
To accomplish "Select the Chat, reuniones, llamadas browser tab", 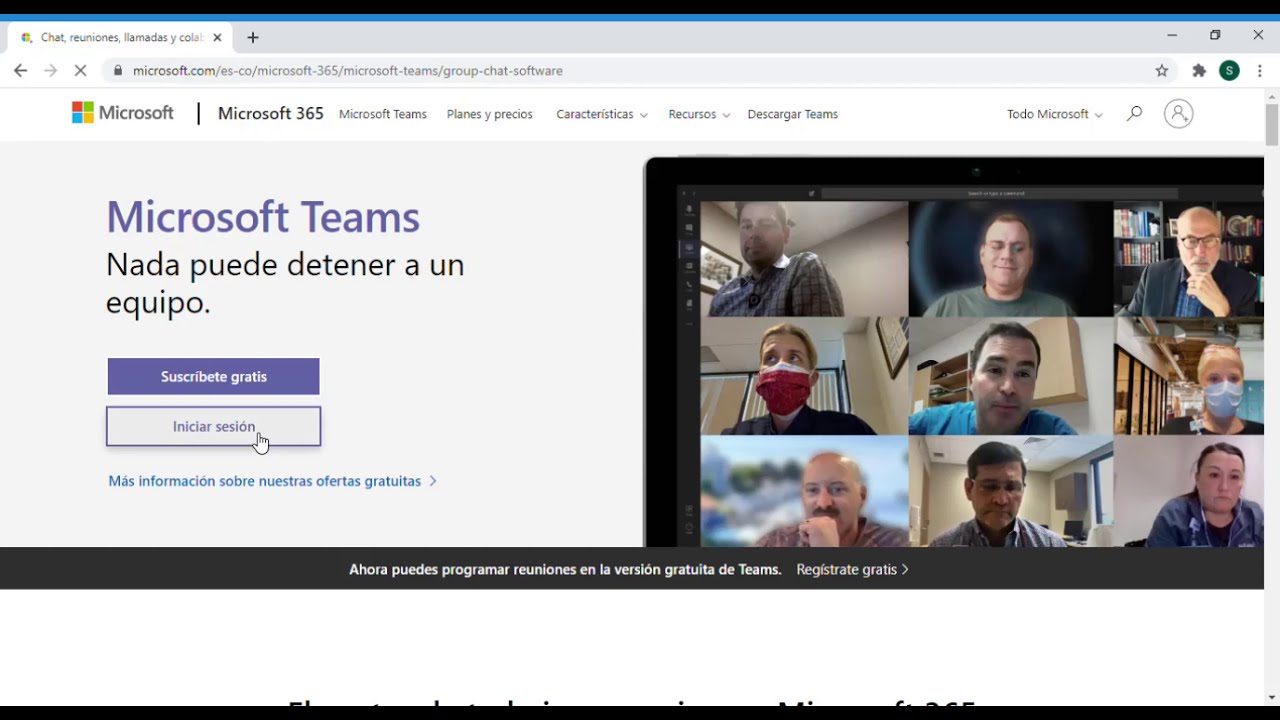I will click(120, 37).
